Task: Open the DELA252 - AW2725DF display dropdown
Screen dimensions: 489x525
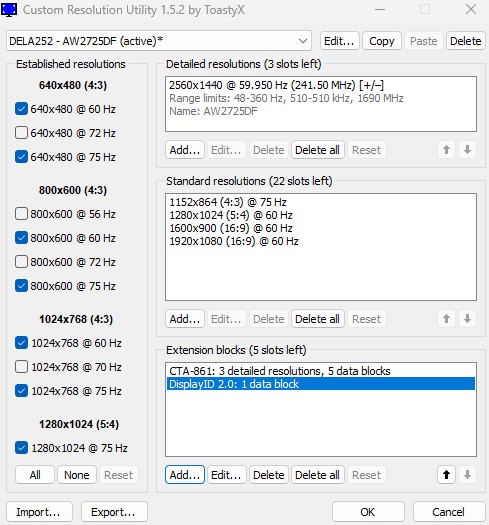Action: (159, 41)
